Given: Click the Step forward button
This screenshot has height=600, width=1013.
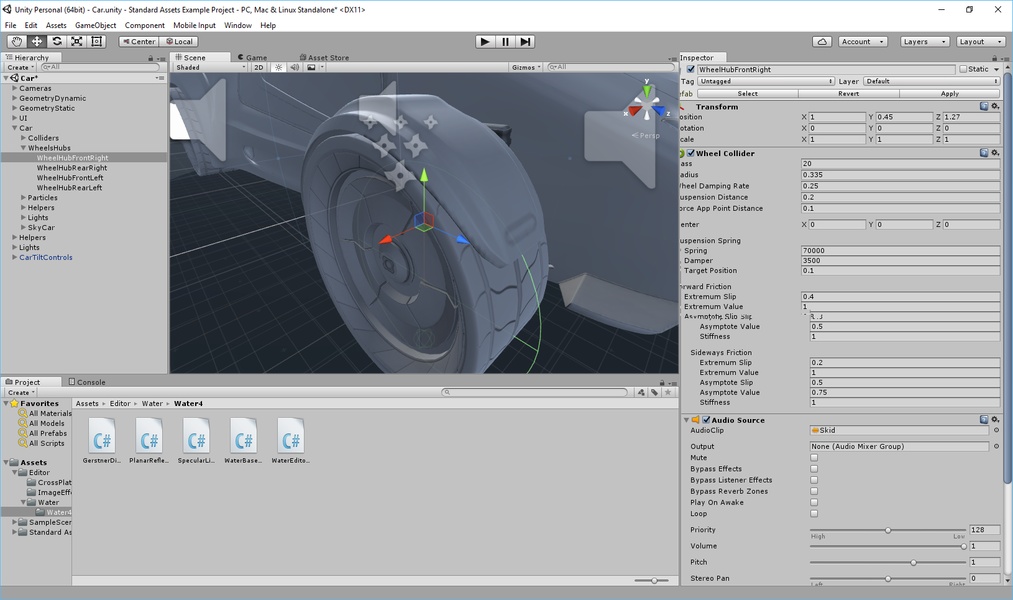Looking at the screenshot, I should pyautogui.click(x=525, y=41).
